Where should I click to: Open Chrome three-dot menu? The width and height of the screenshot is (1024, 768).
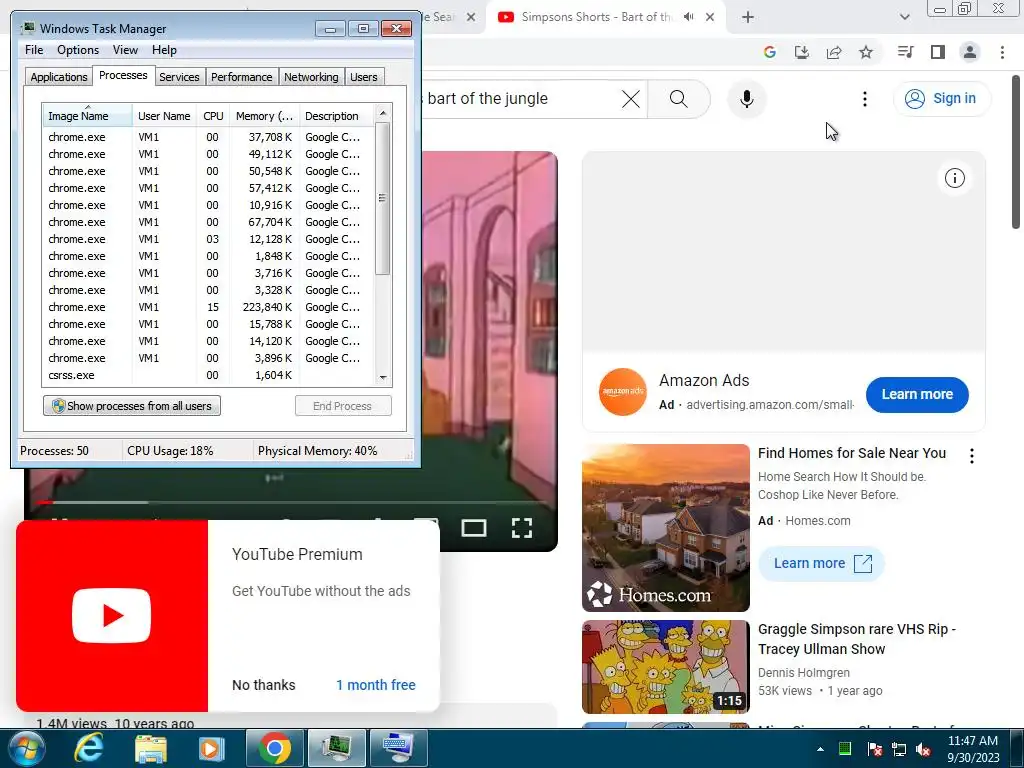pyautogui.click(x=1002, y=52)
